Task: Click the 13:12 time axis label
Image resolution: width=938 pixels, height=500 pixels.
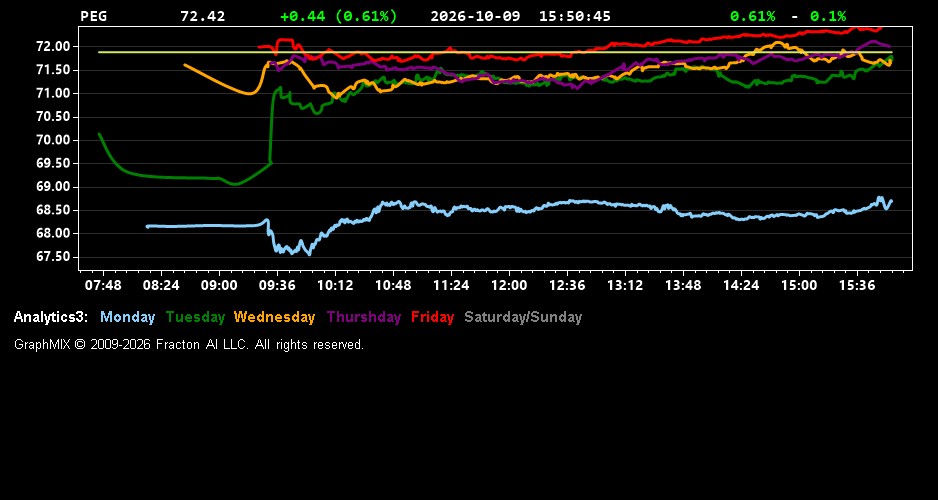Action: coord(625,285)
